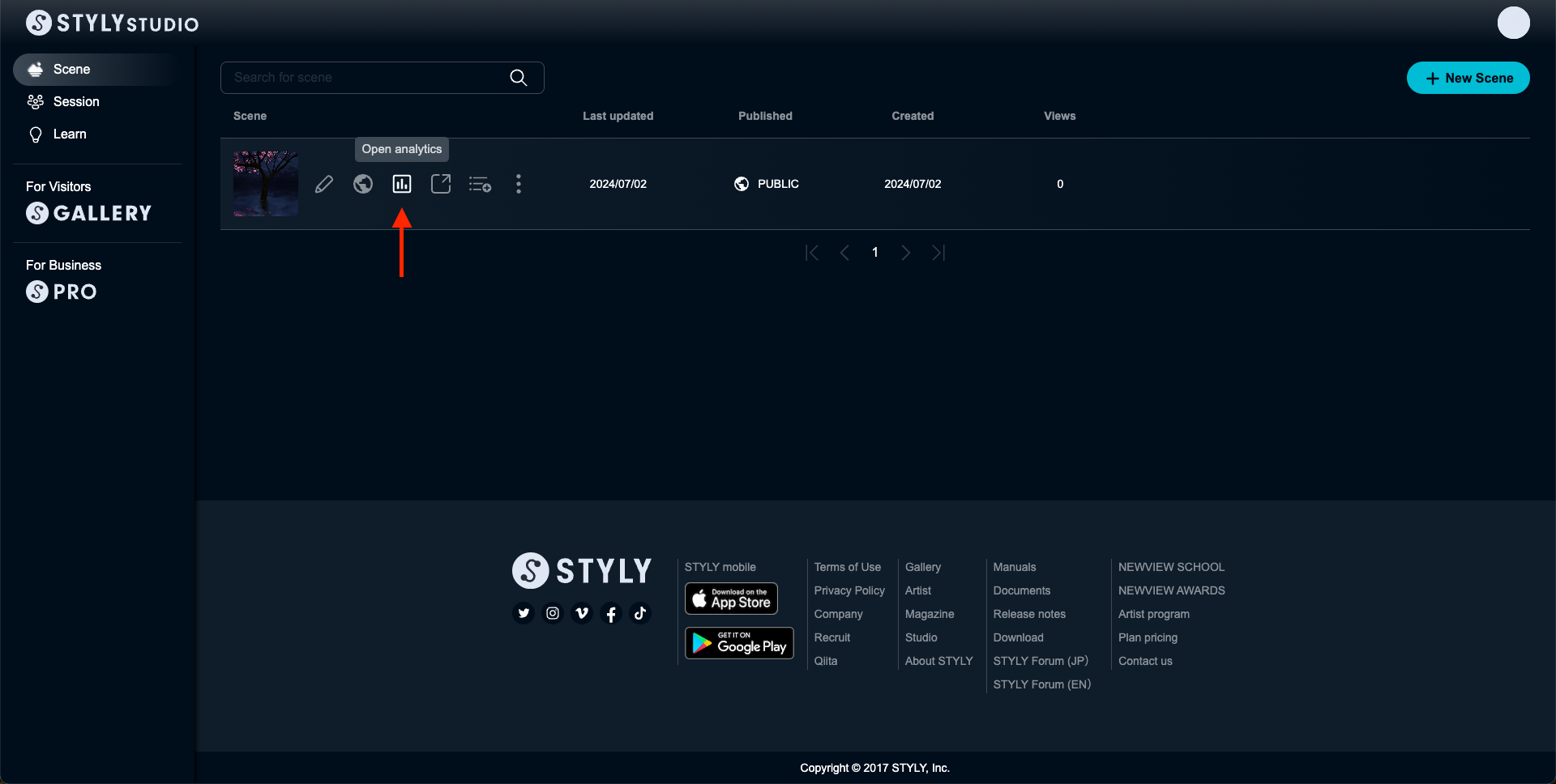1556x784 pixels.
Task: Open the Learn section
Action: coord(69,134)
